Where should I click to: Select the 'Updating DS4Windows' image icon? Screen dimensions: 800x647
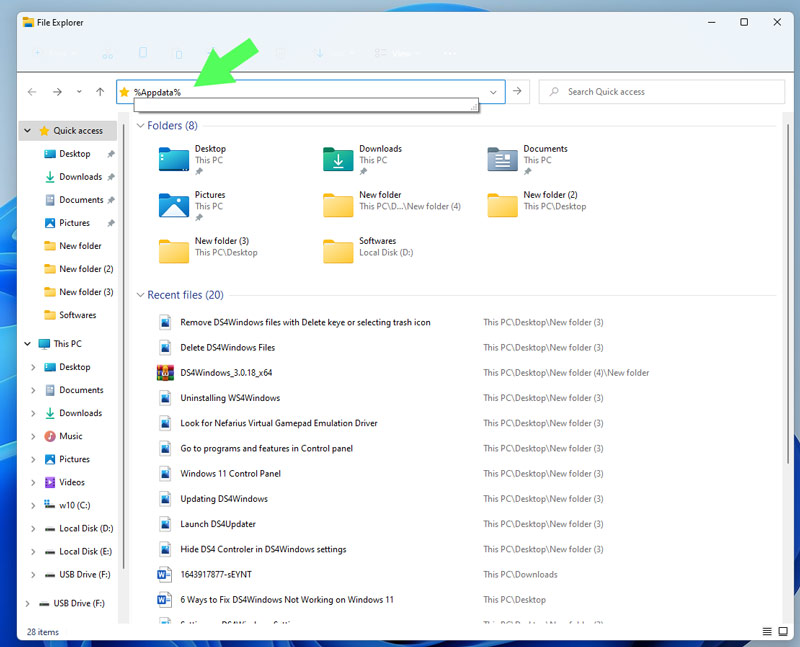pyautogui.click(x=165, y=499)
